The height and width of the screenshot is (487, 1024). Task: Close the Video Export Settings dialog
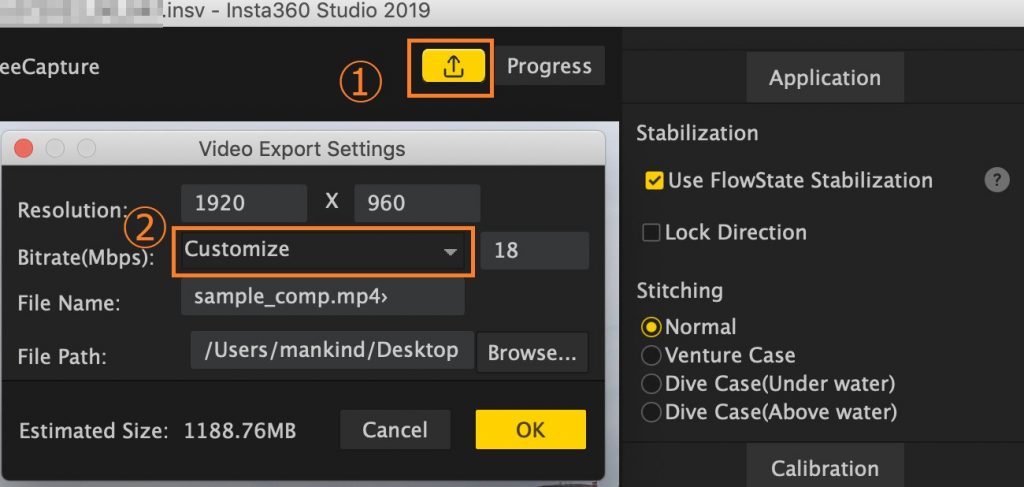tap(24, 149)
